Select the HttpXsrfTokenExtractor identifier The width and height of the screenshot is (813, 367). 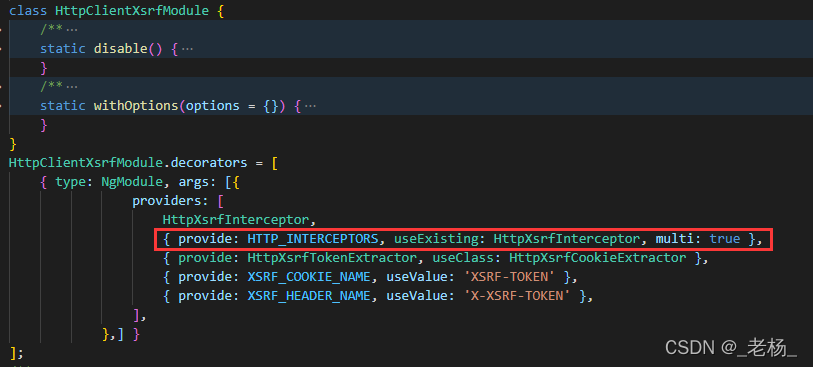[x=332, y=258]
